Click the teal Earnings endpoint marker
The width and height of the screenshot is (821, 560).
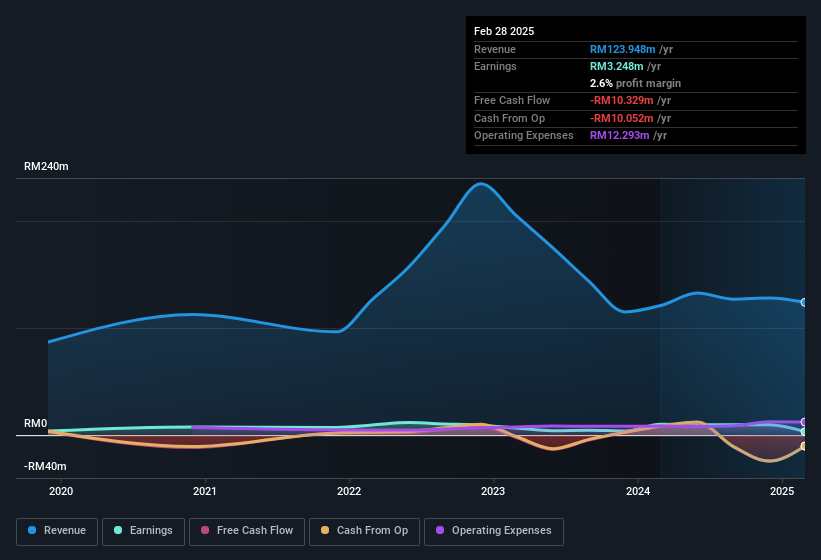point(804,432)
